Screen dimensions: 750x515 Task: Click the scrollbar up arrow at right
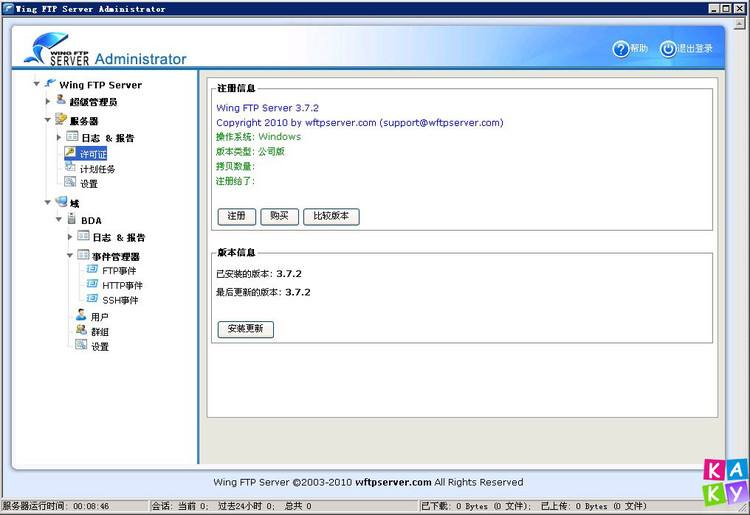(x=739, y=23)
